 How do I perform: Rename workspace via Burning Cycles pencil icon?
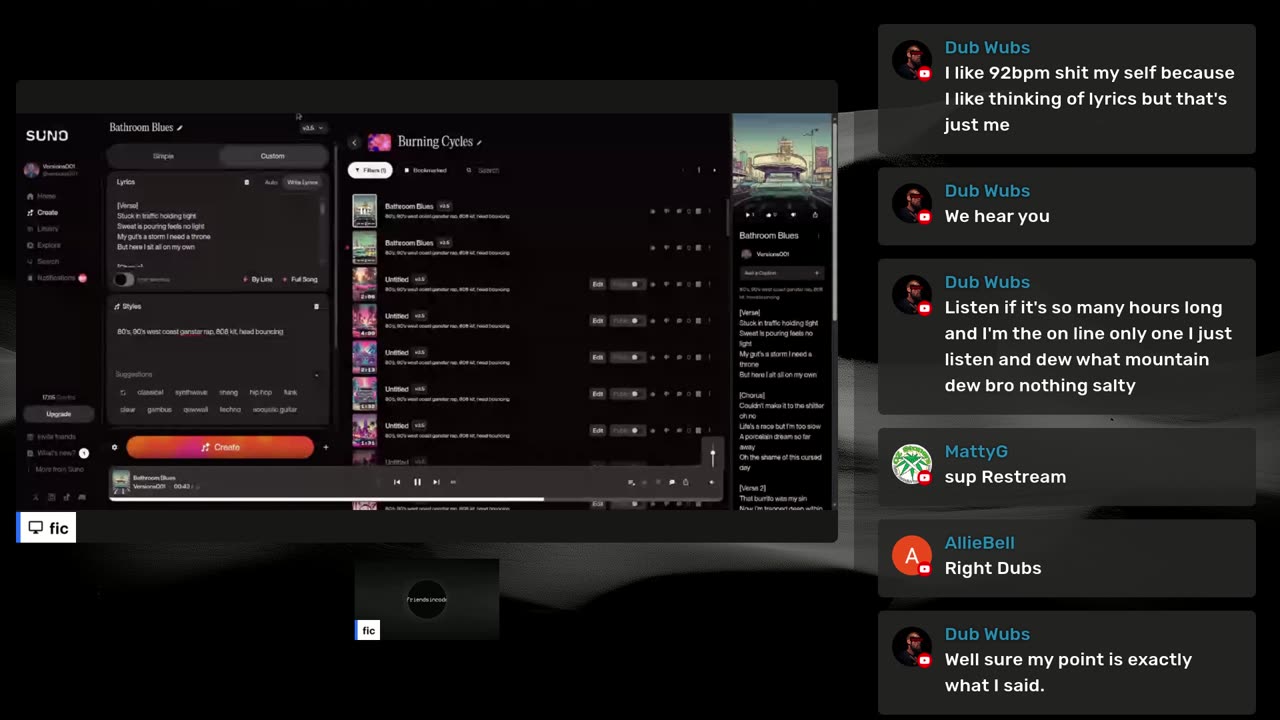[479, 142]
